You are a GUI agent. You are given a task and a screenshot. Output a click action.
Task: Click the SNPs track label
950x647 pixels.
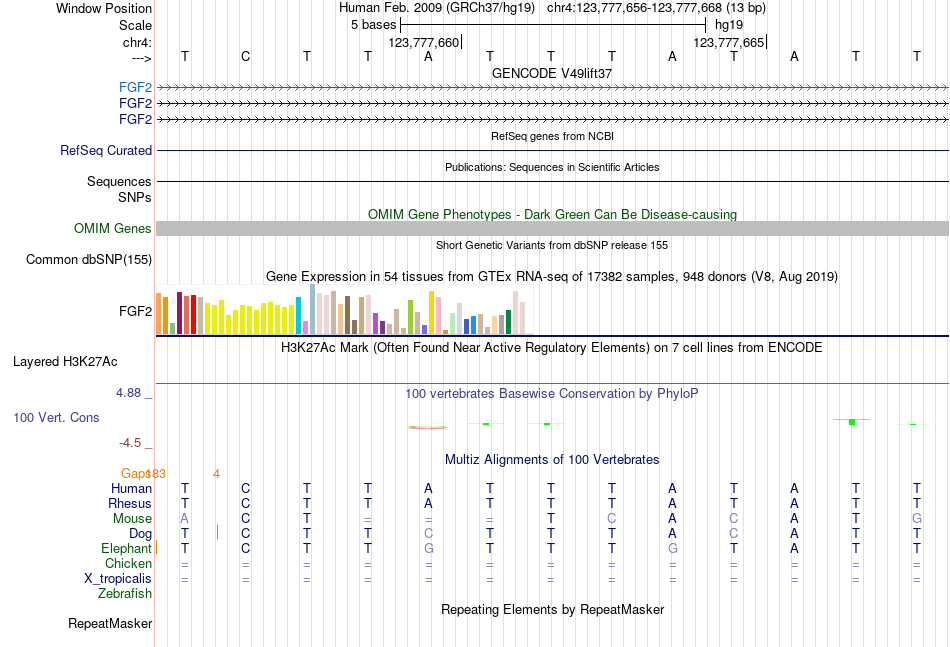coord(135,197)
